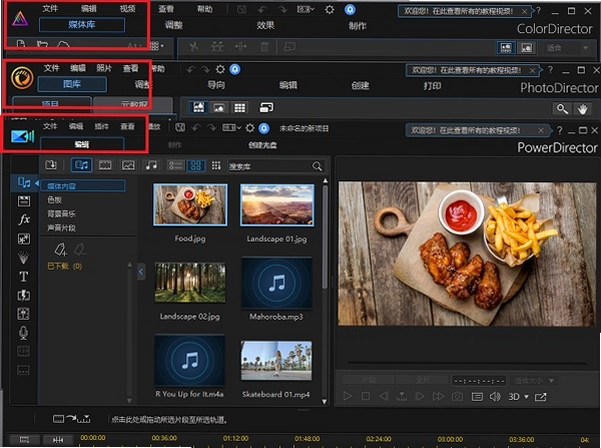Click ColorDirector scissors cut icon
Image resolution: width=601 pixels, height=448 pixels.
point(194,47)
